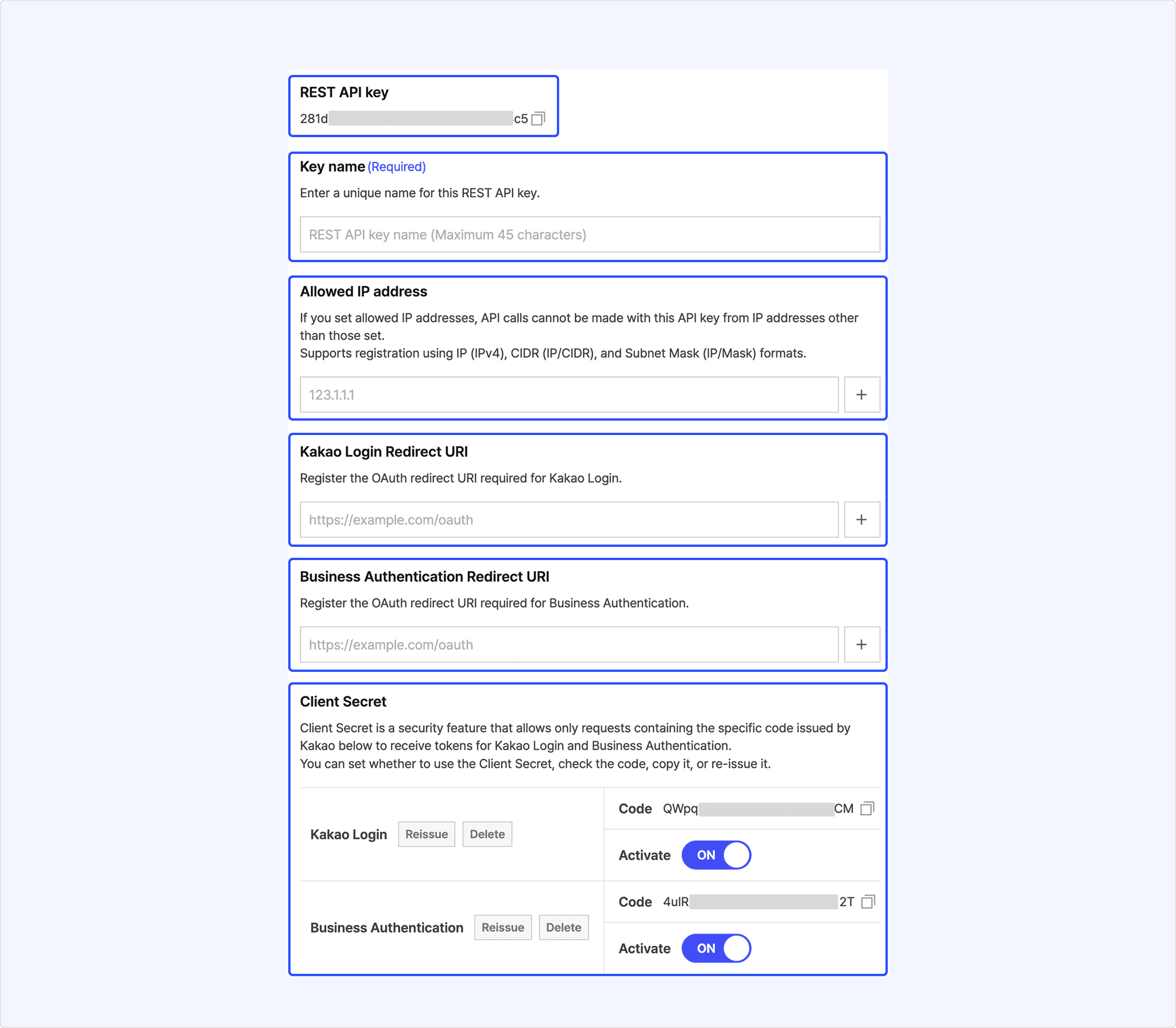Click the allowed IP address input box
Viewport: 1176px width, 1028px height.
569,395
